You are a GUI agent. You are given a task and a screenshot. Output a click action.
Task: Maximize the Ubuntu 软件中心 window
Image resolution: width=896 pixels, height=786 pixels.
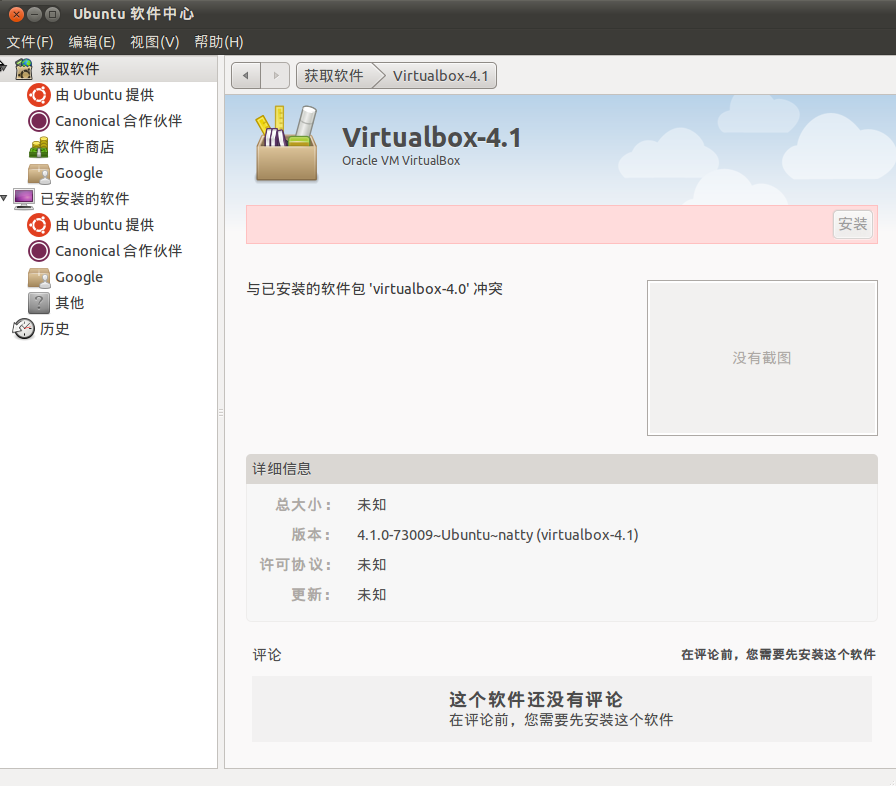pyautogui.click(x=52, y=14)
